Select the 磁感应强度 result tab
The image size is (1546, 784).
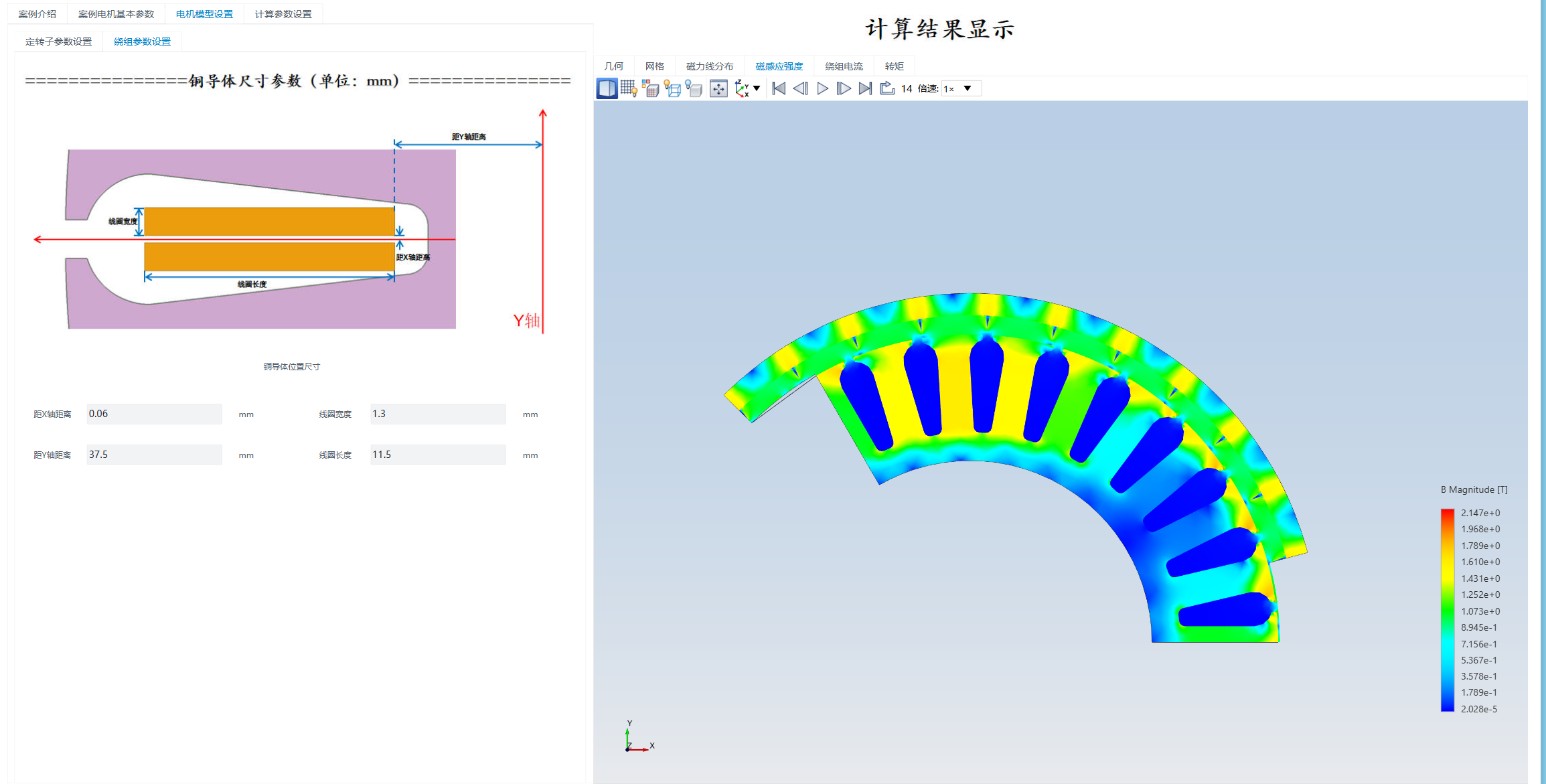[x=779, y=66]
